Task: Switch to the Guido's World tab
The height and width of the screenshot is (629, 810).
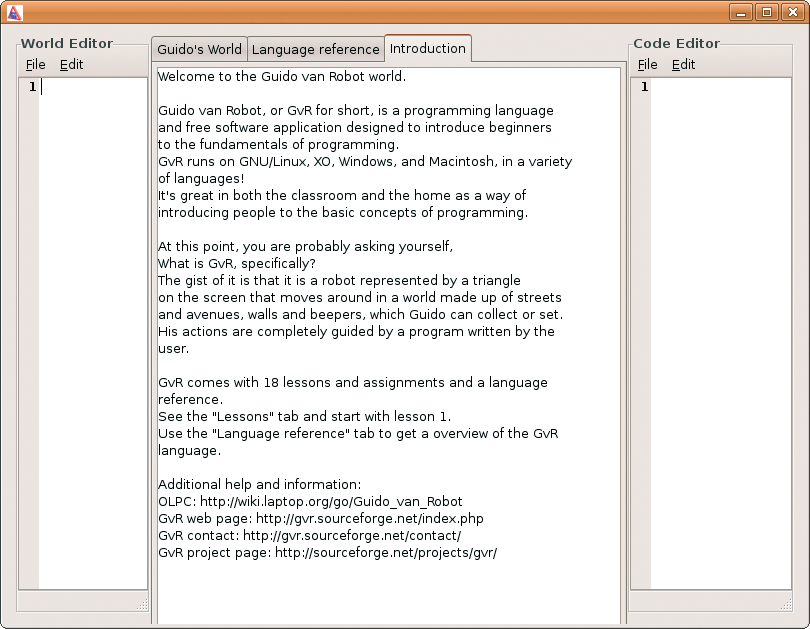Action: (199, 49)
